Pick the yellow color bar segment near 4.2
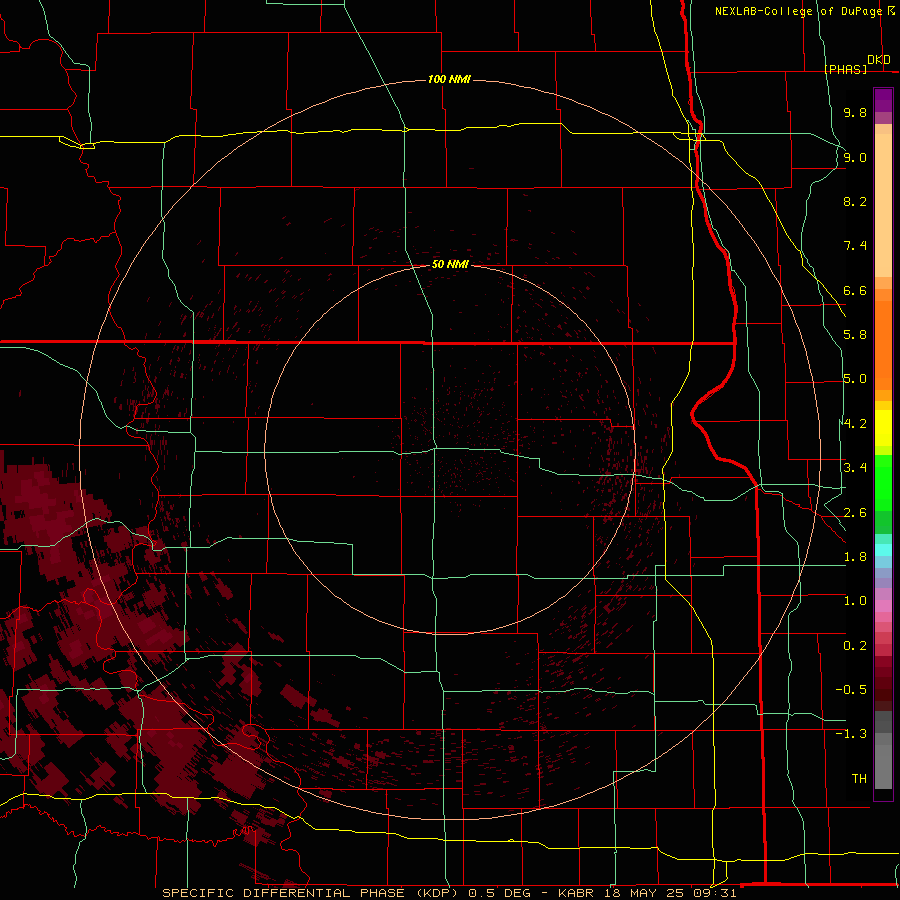 coord(883,428)
